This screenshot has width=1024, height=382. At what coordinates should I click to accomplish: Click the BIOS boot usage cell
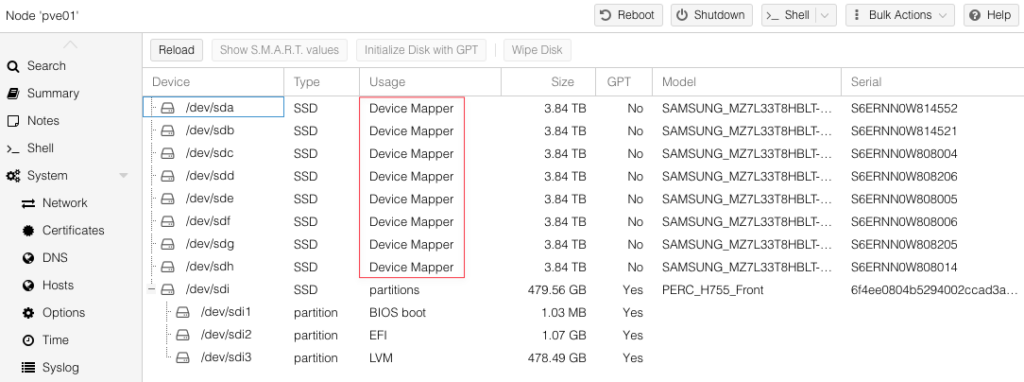click(398, 312)
